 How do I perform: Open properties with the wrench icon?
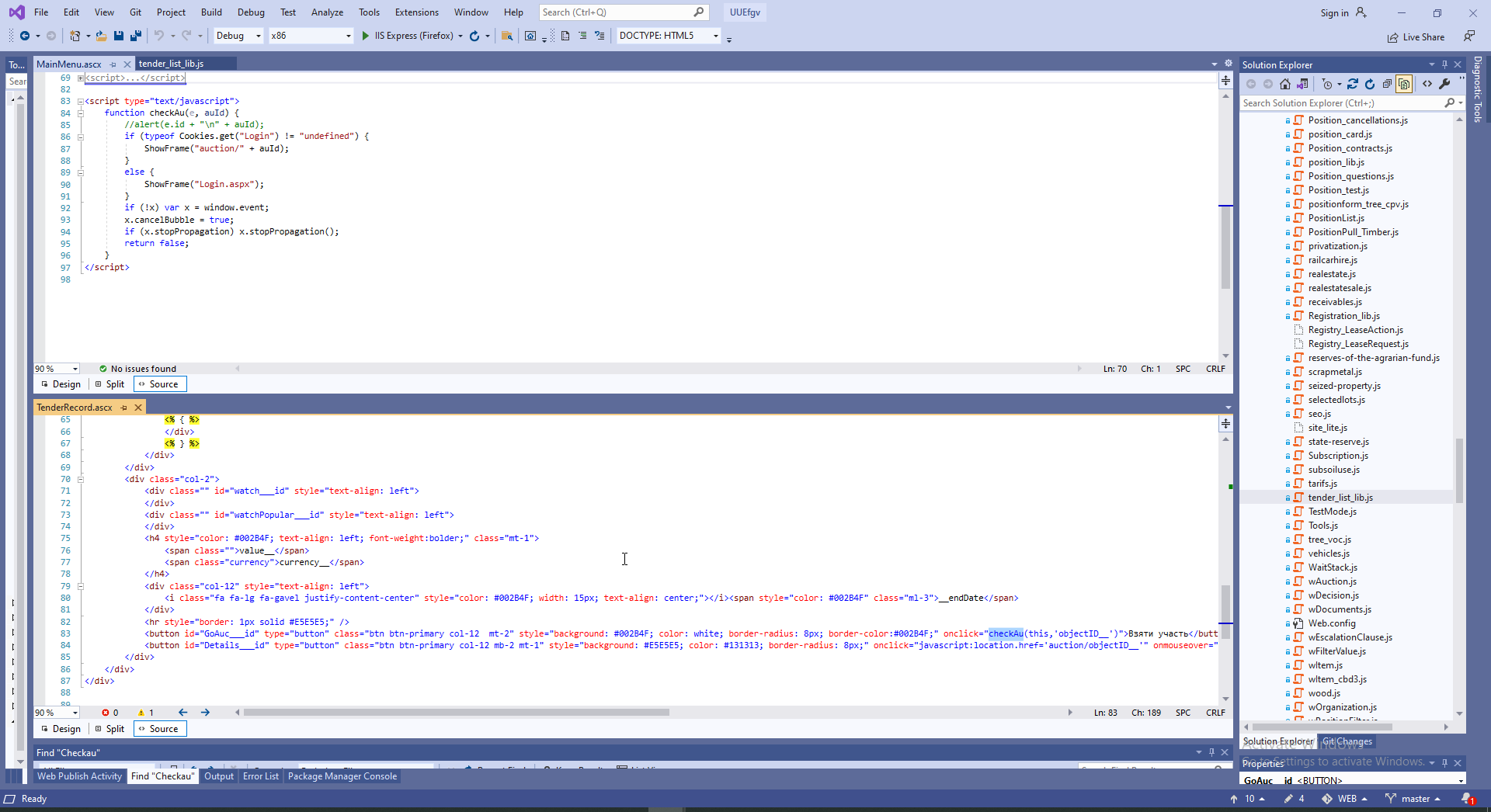[1444, 84]
